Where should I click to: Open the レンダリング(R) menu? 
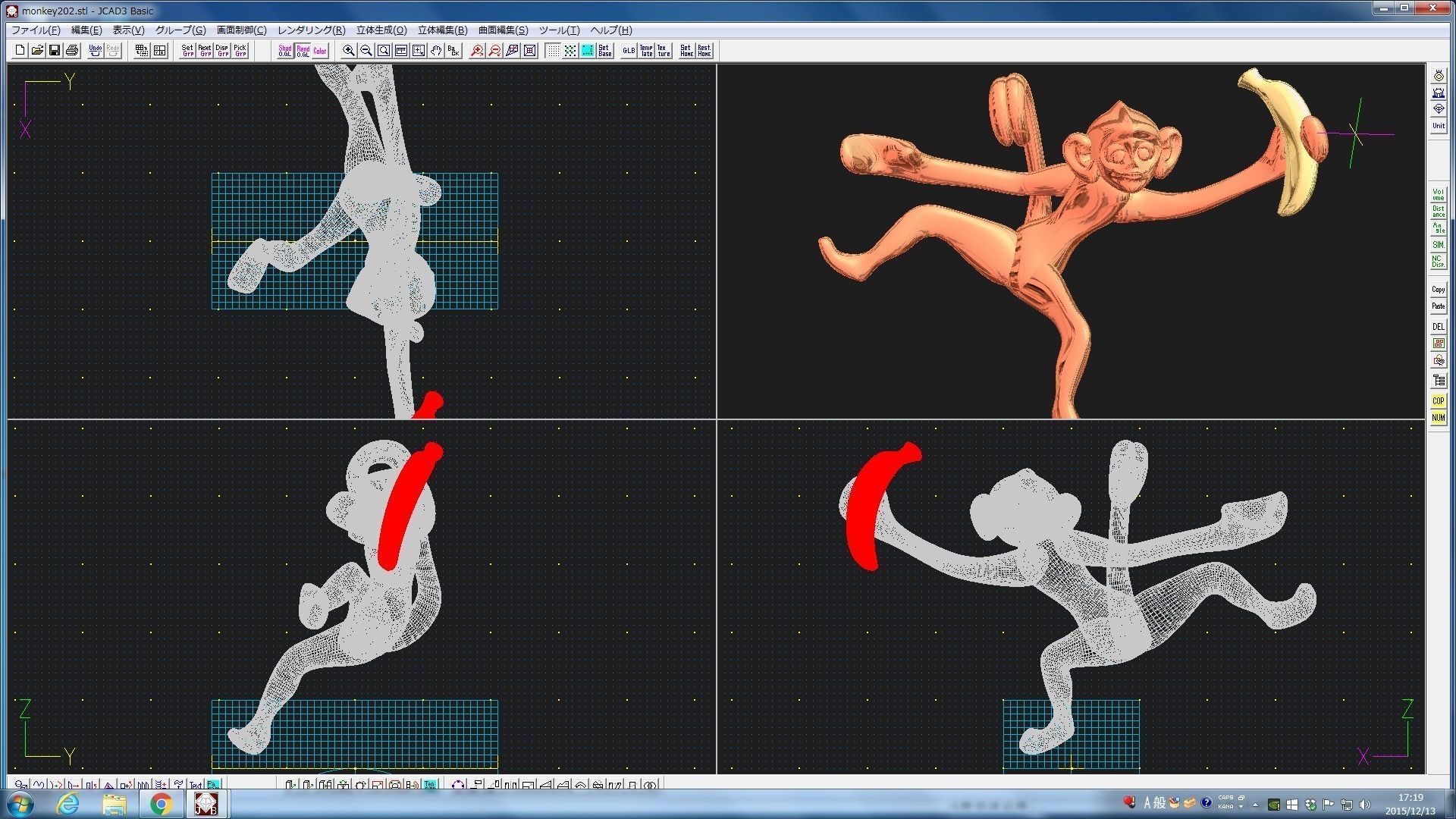(x=311, y=30)
